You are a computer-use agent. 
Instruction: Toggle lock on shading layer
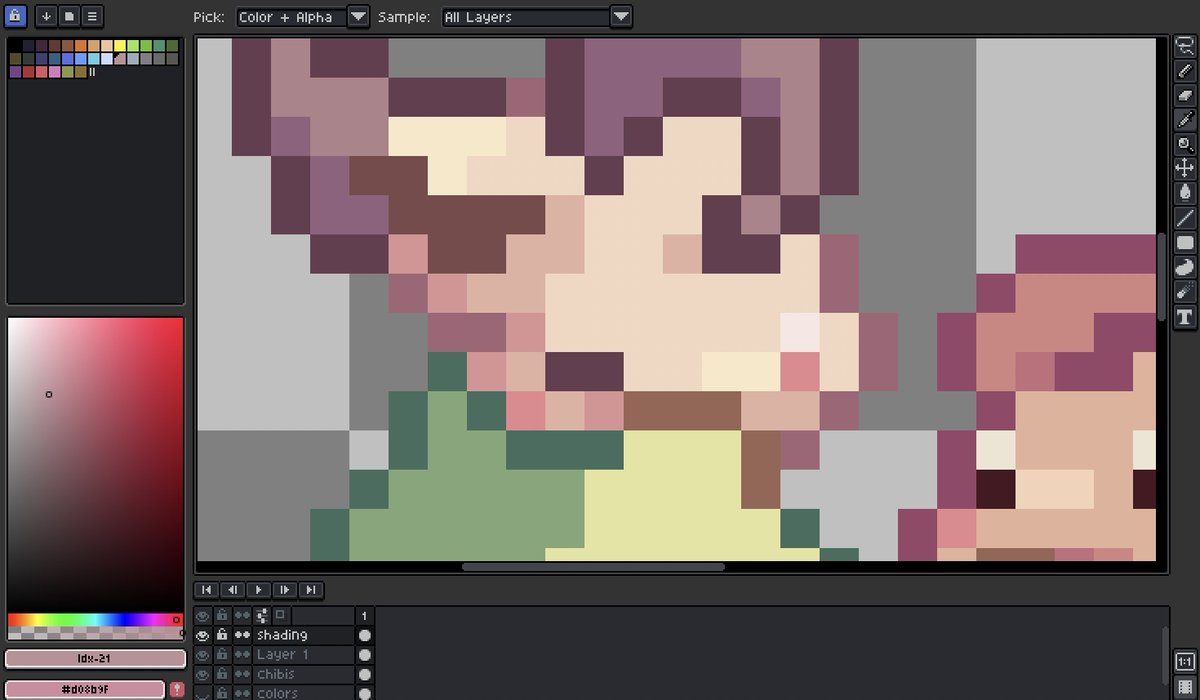point(222,635)
